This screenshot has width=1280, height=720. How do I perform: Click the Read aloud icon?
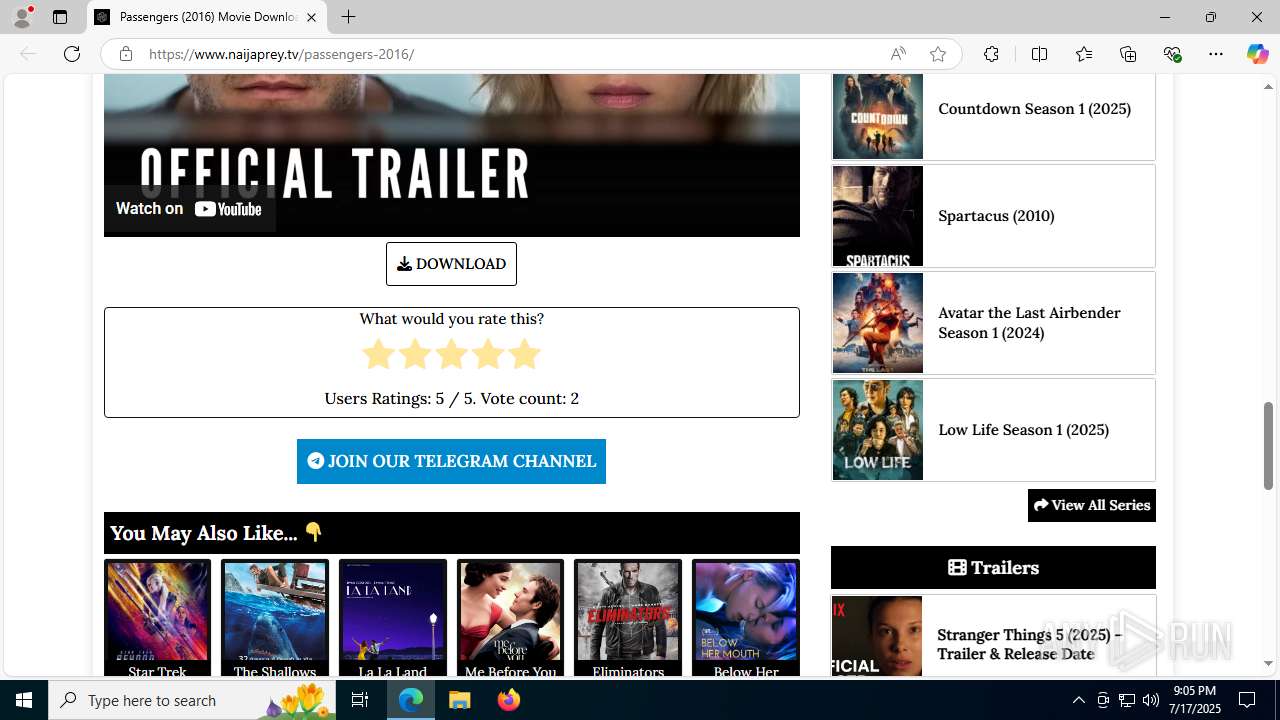(898, 54)
